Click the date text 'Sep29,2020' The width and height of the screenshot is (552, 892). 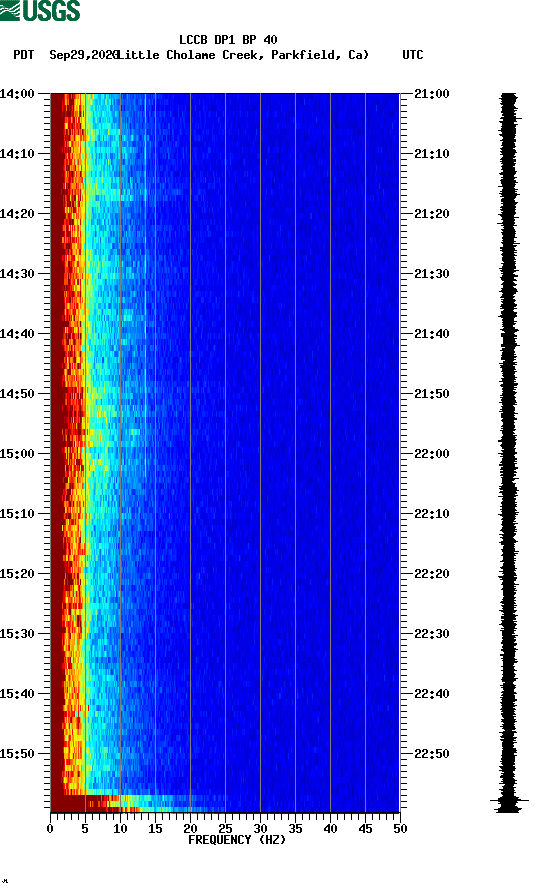pyautogui.click(x=84, y=55)
